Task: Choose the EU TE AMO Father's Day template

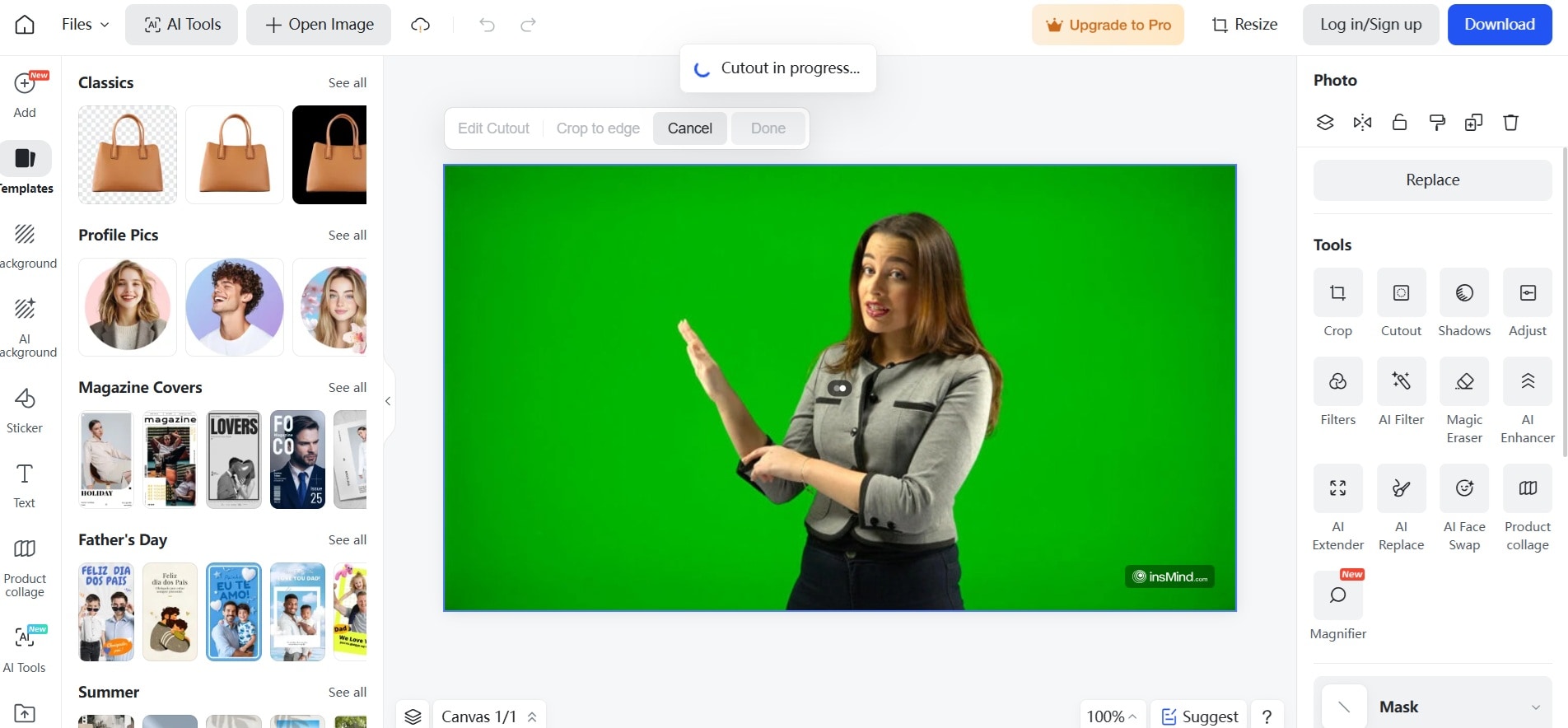Action: (x=234, y=612)
